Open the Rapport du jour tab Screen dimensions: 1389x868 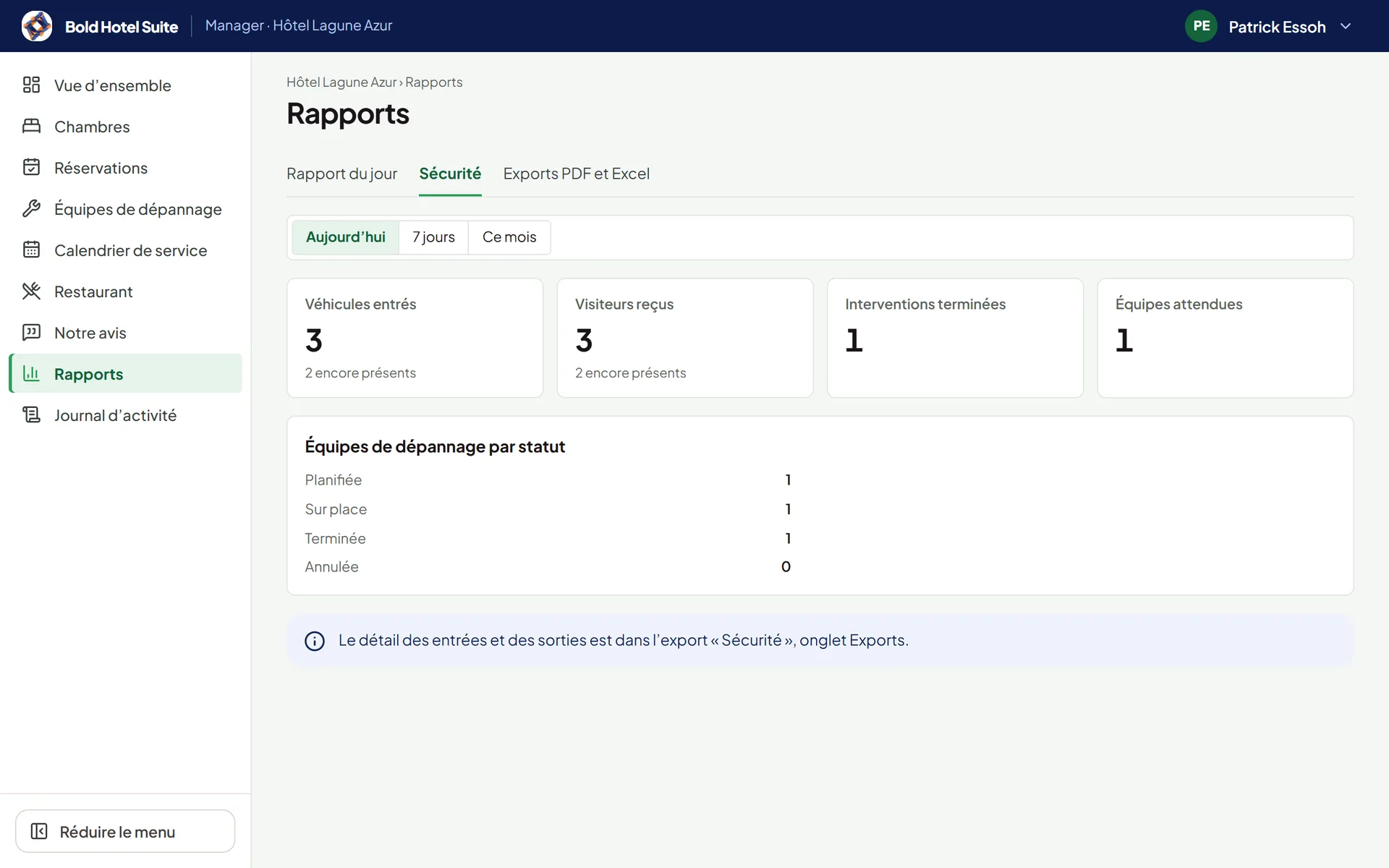(x=341, y=174)
